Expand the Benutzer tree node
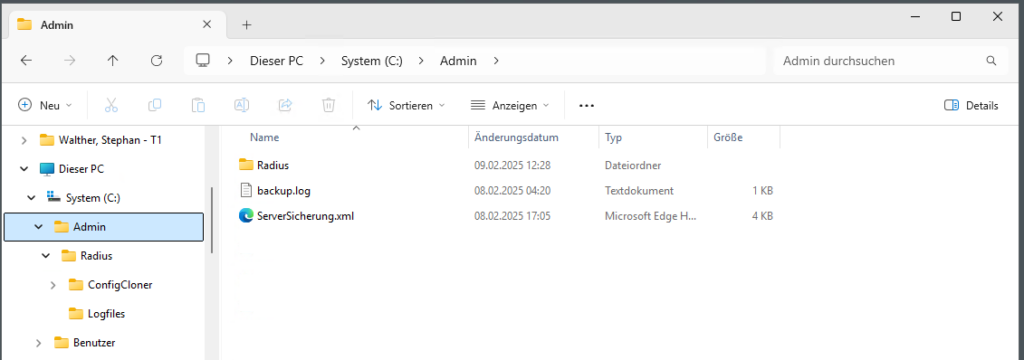 (39, 342)
